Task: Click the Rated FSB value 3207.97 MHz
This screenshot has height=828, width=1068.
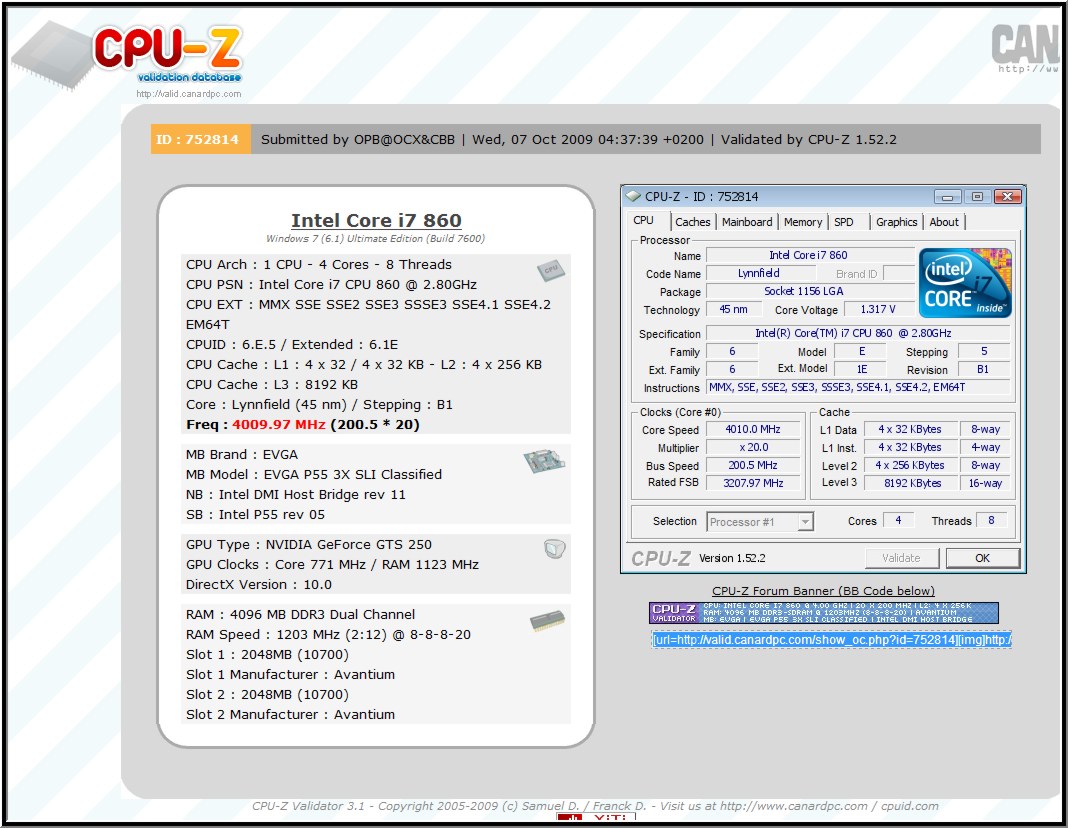Action: (x=753, y=483)
